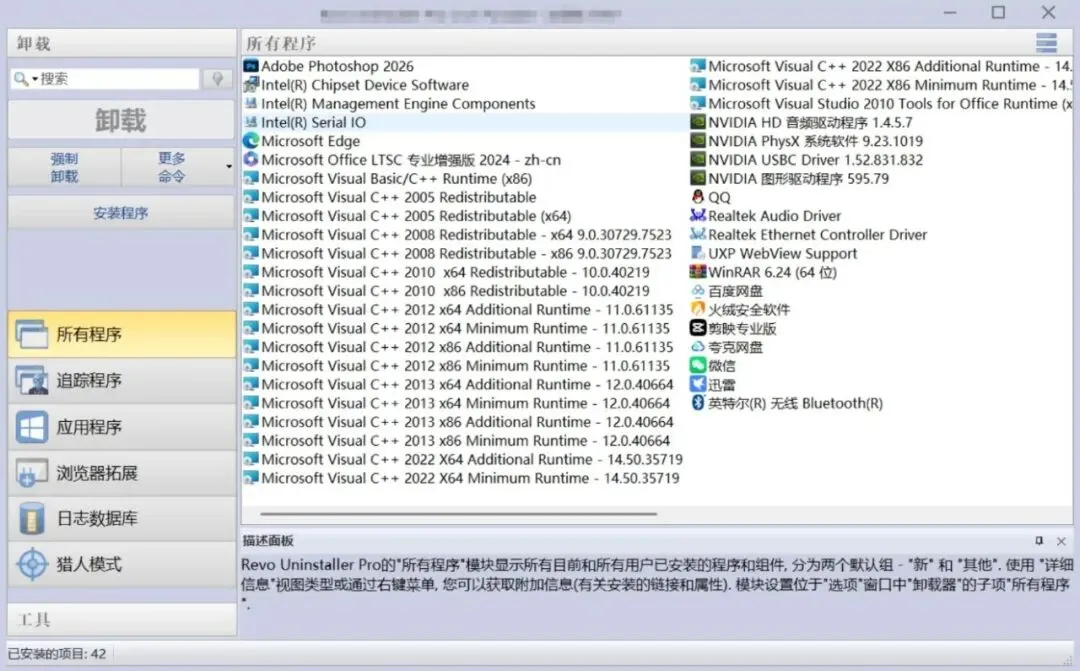
Task: Click the 更多命令 button
Action: click(x=172, y=167)
